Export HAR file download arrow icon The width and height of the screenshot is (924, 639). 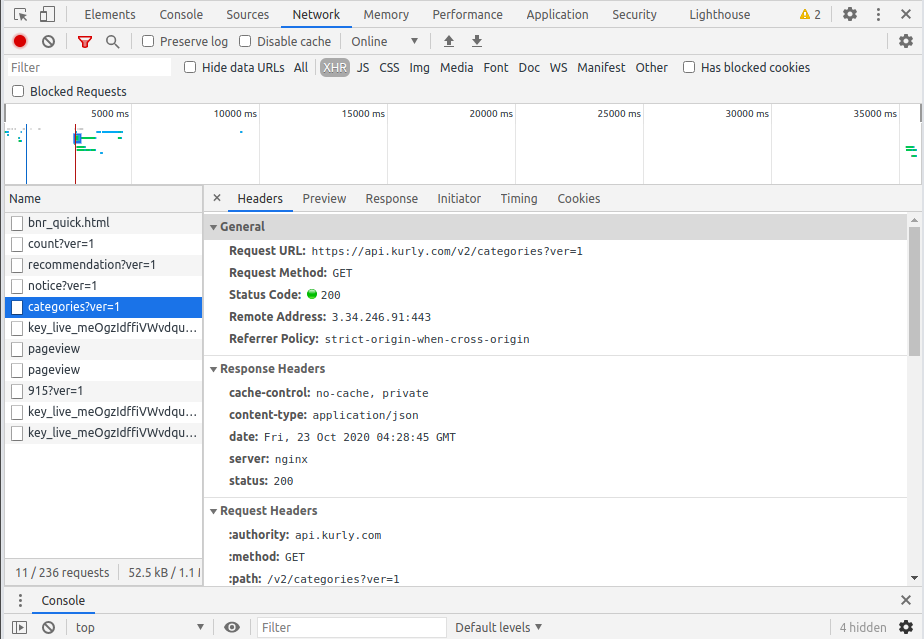click(x=477, y=41)
